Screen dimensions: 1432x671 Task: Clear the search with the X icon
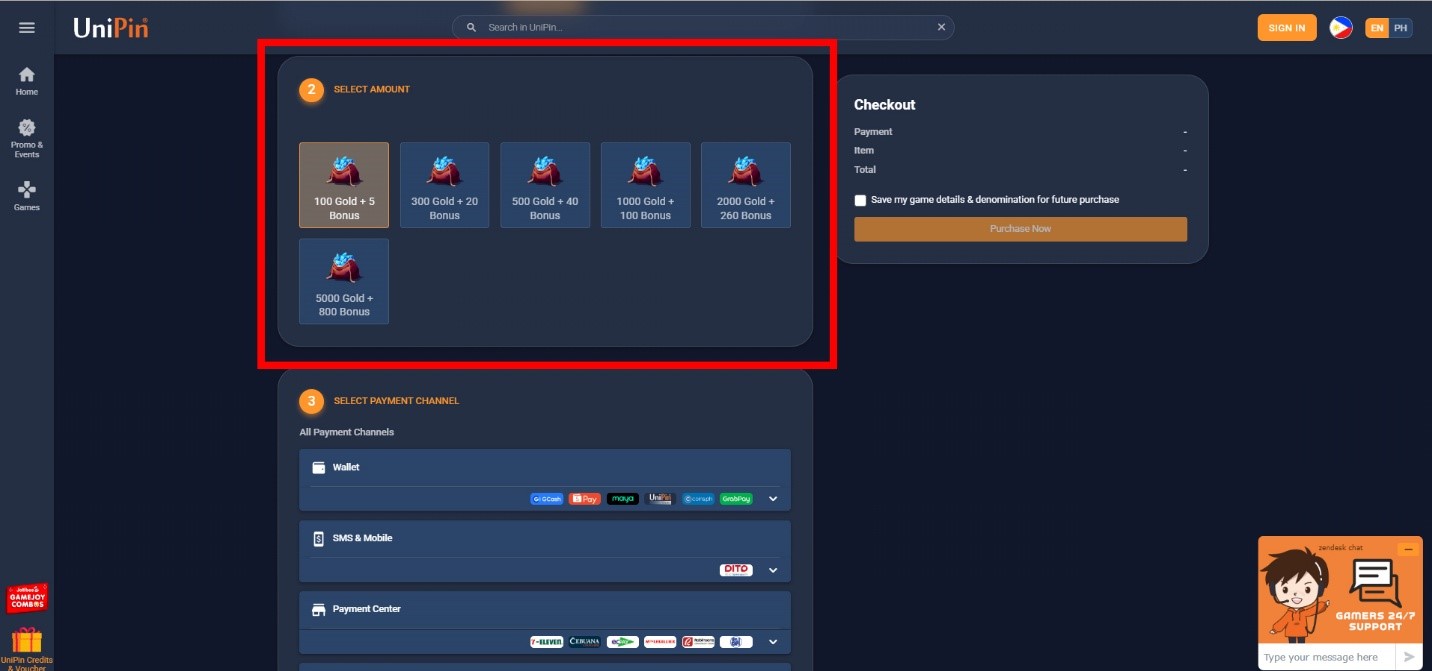click(x=941, y=28)
